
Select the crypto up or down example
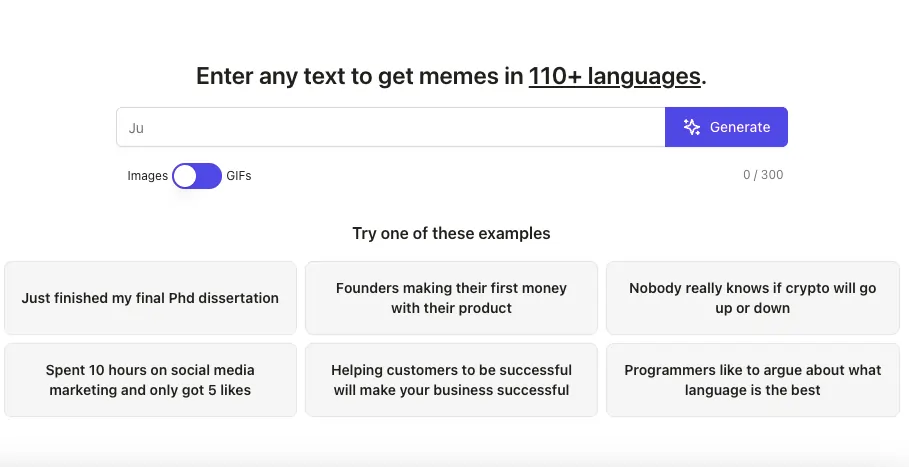click(x=752, y=298)
